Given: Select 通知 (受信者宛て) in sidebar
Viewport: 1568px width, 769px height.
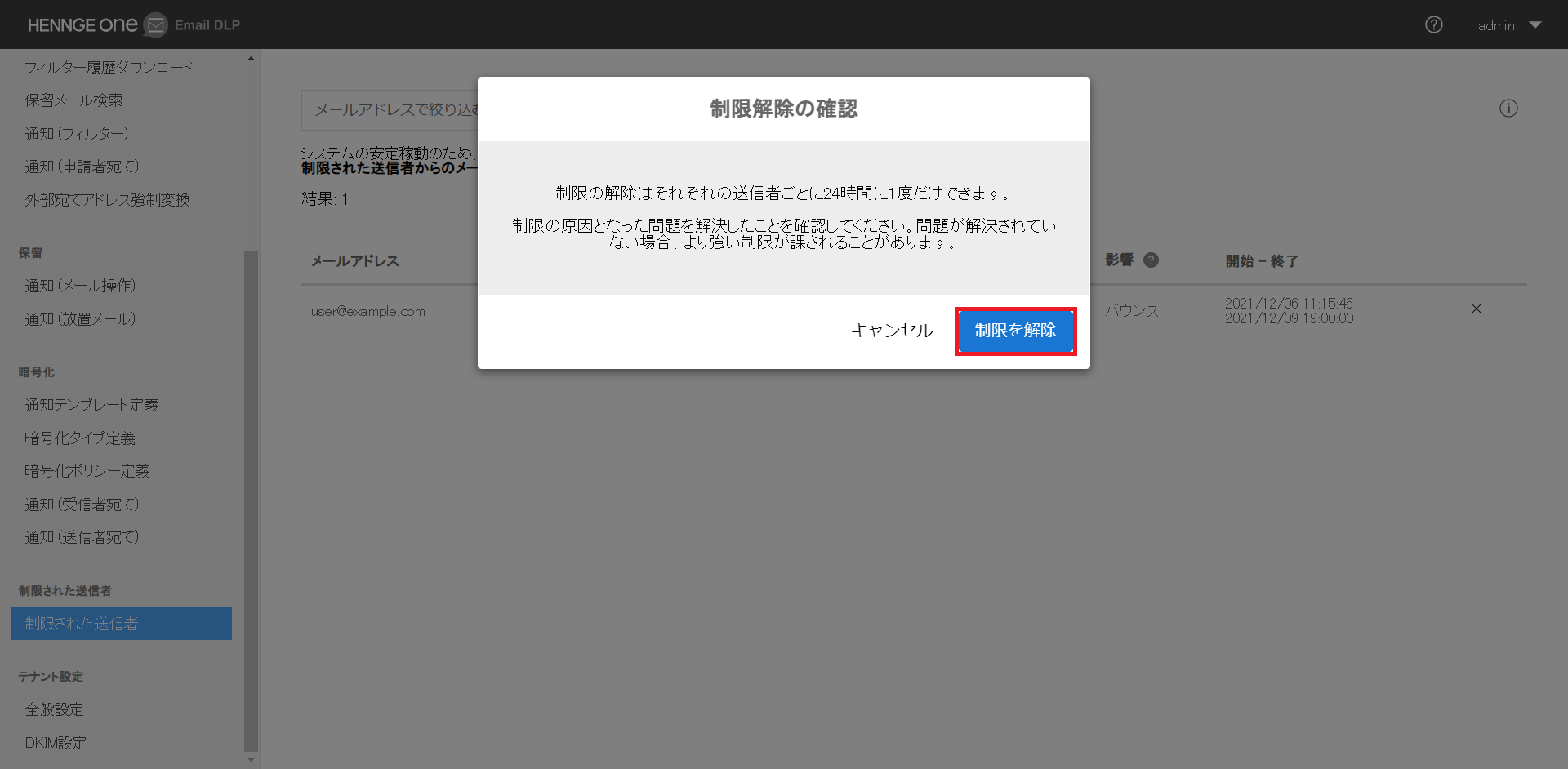Looking at the screenshot, I should 82,505.
